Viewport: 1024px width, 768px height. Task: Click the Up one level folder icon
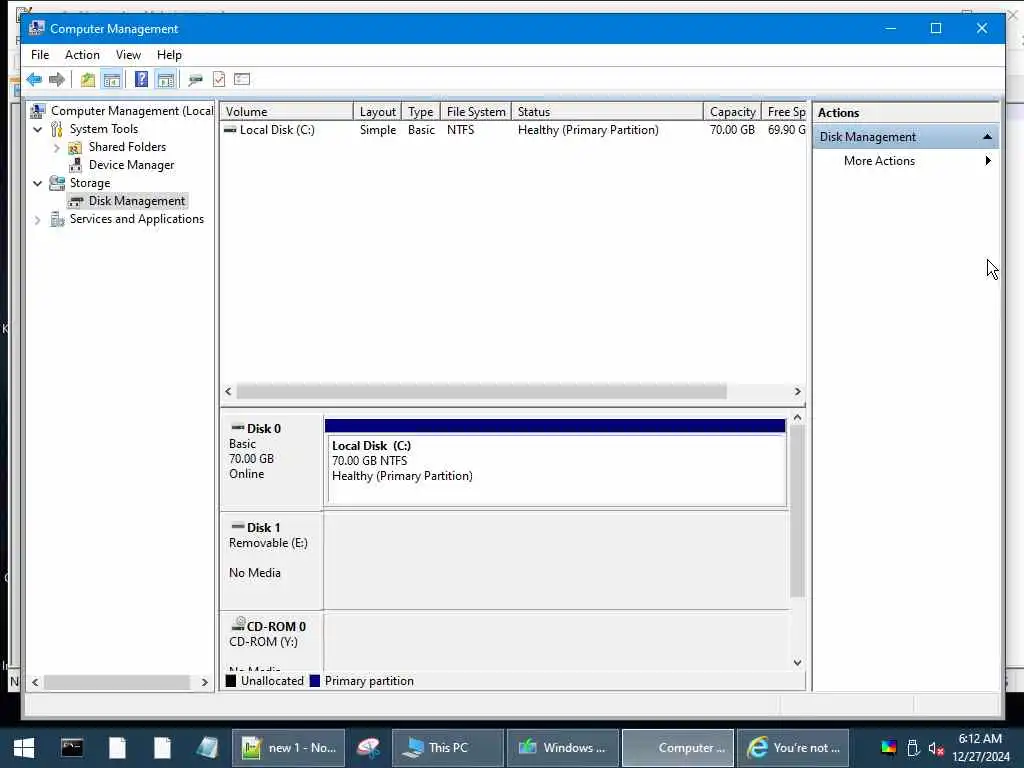pos(88,80)
